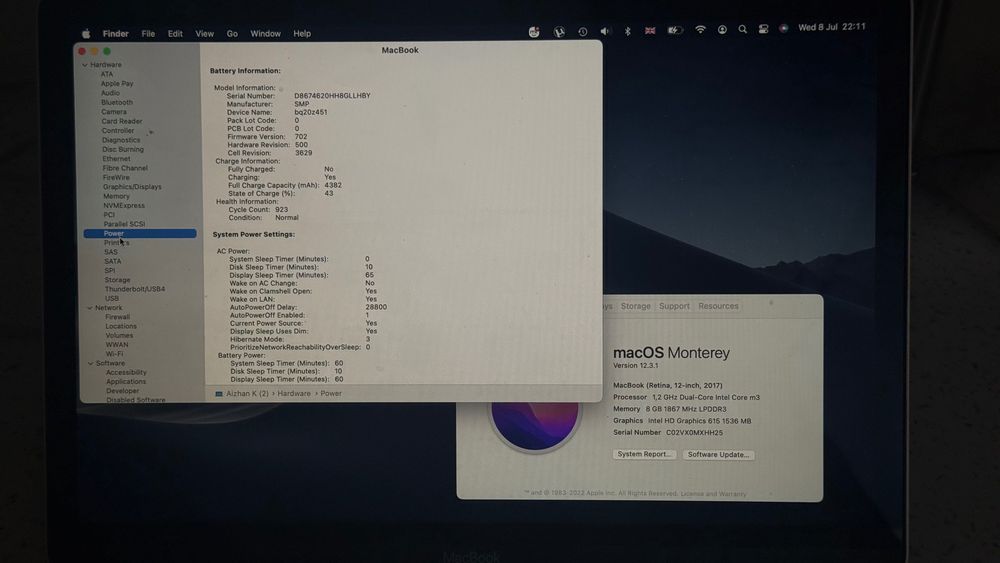Select Storage in the hardware sidebar
The height and width of the screenshot is (563, 1000).
117,280
